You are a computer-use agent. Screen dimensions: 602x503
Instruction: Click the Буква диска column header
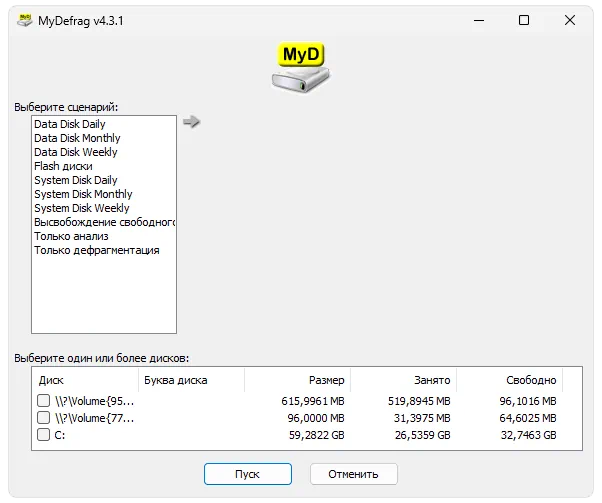(x=191, y=380)
